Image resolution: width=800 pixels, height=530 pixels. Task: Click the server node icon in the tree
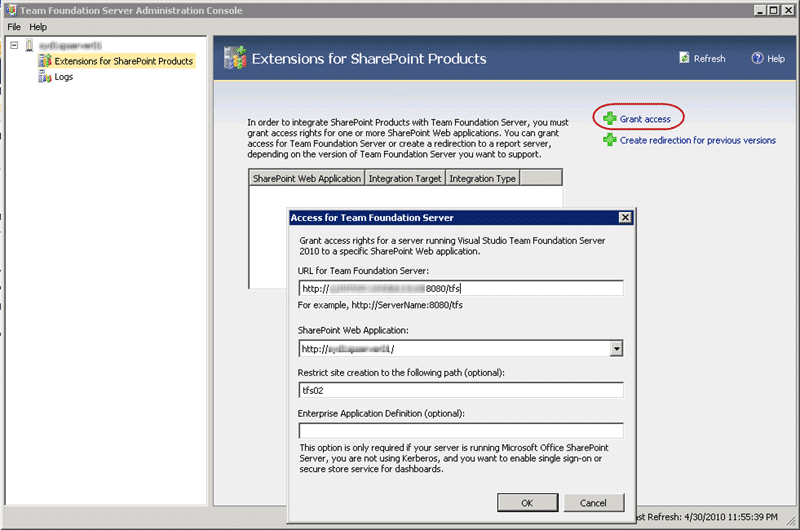pos(30,45)
